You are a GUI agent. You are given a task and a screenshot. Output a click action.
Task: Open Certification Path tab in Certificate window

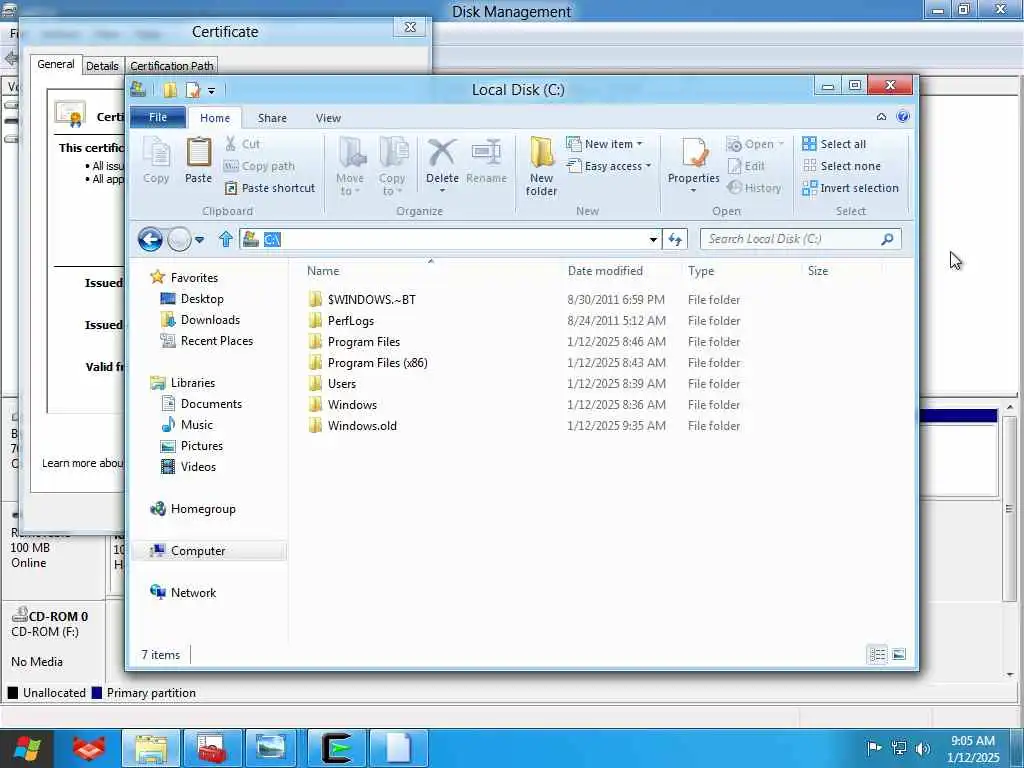pos(172,65)
